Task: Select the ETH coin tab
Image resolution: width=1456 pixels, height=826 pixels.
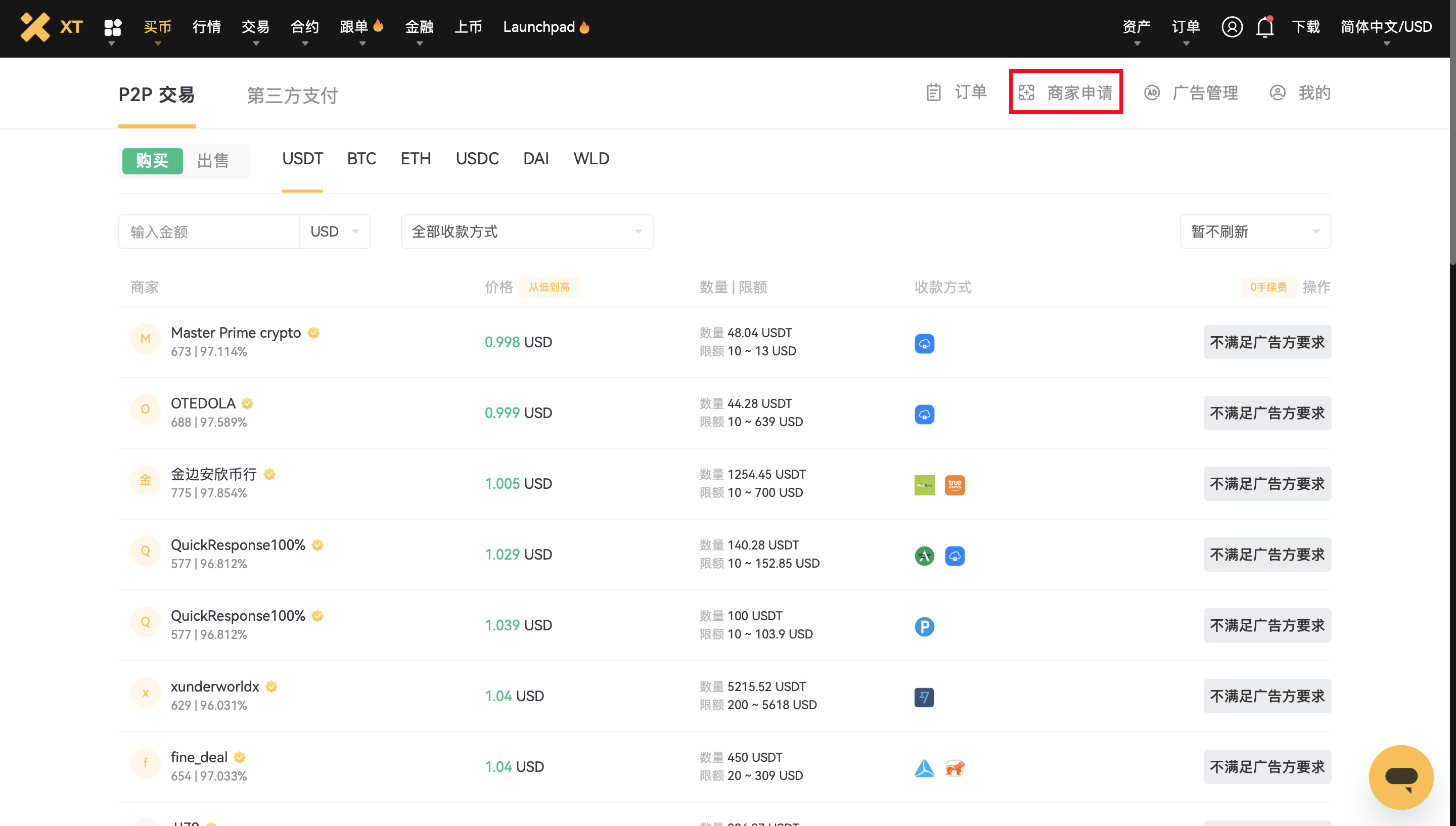Action: click(x=415, y=158)
